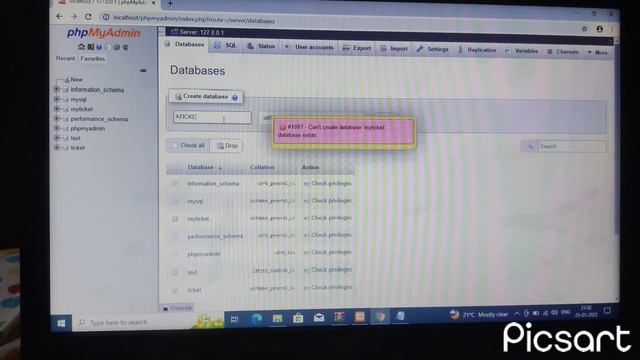
Task: Switch to the SQL tab
Action: (225, 46)
